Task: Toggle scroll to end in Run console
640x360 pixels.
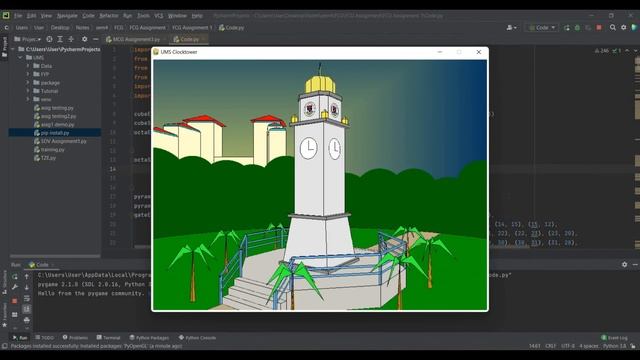Action: [x=27, y=309]
